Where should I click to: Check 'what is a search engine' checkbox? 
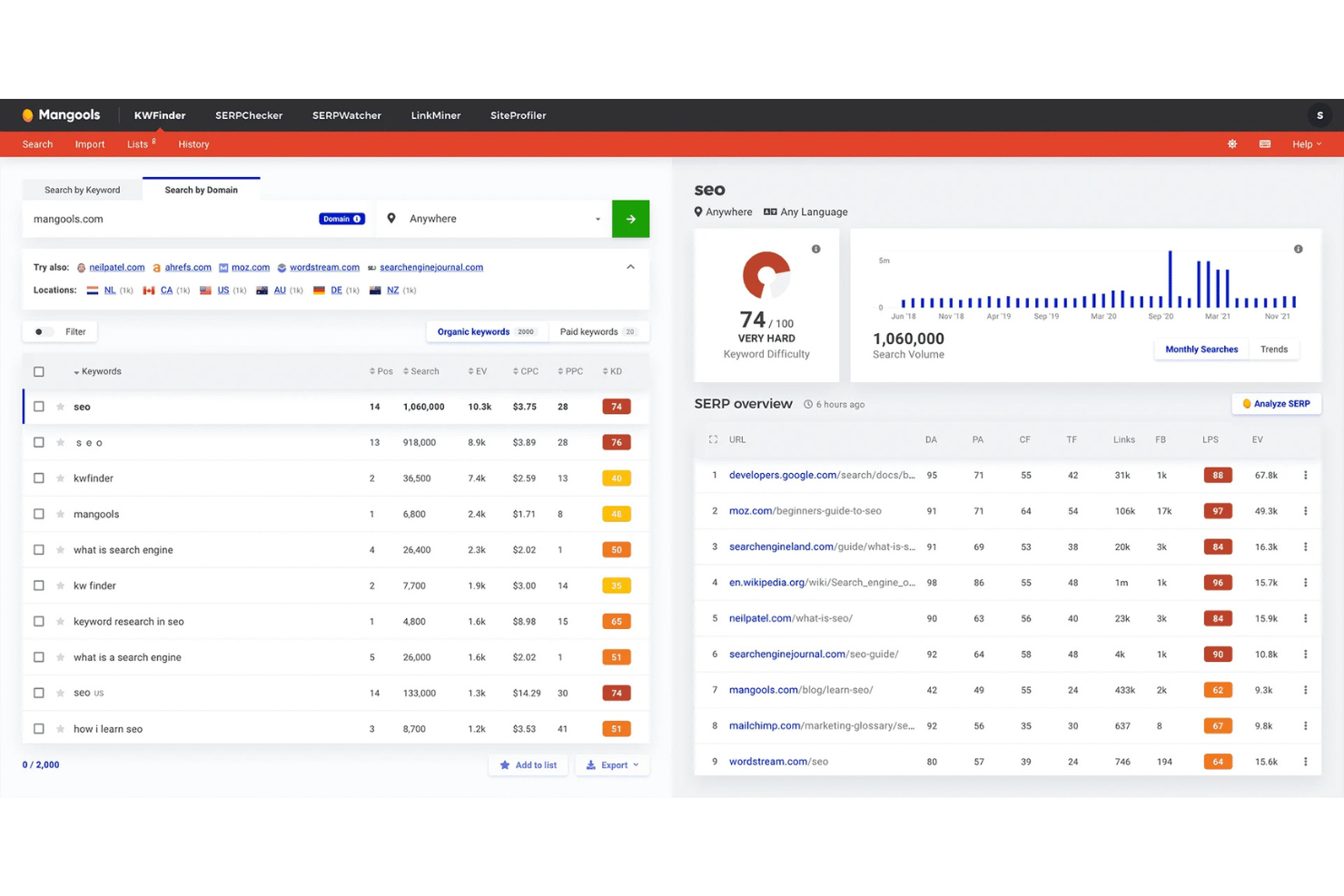pos(39,657)
